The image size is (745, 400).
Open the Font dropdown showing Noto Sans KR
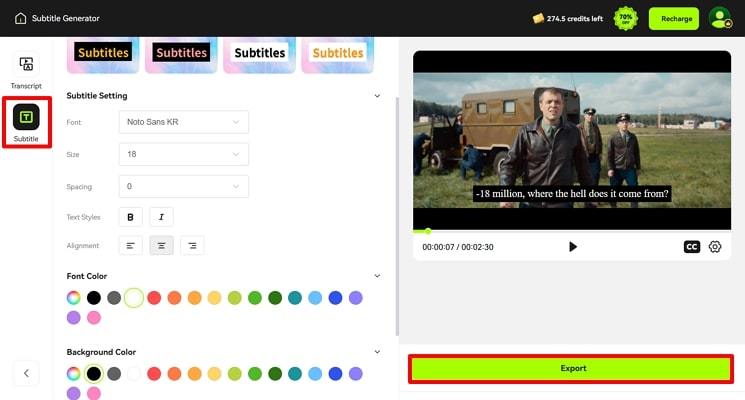(183, 122)
